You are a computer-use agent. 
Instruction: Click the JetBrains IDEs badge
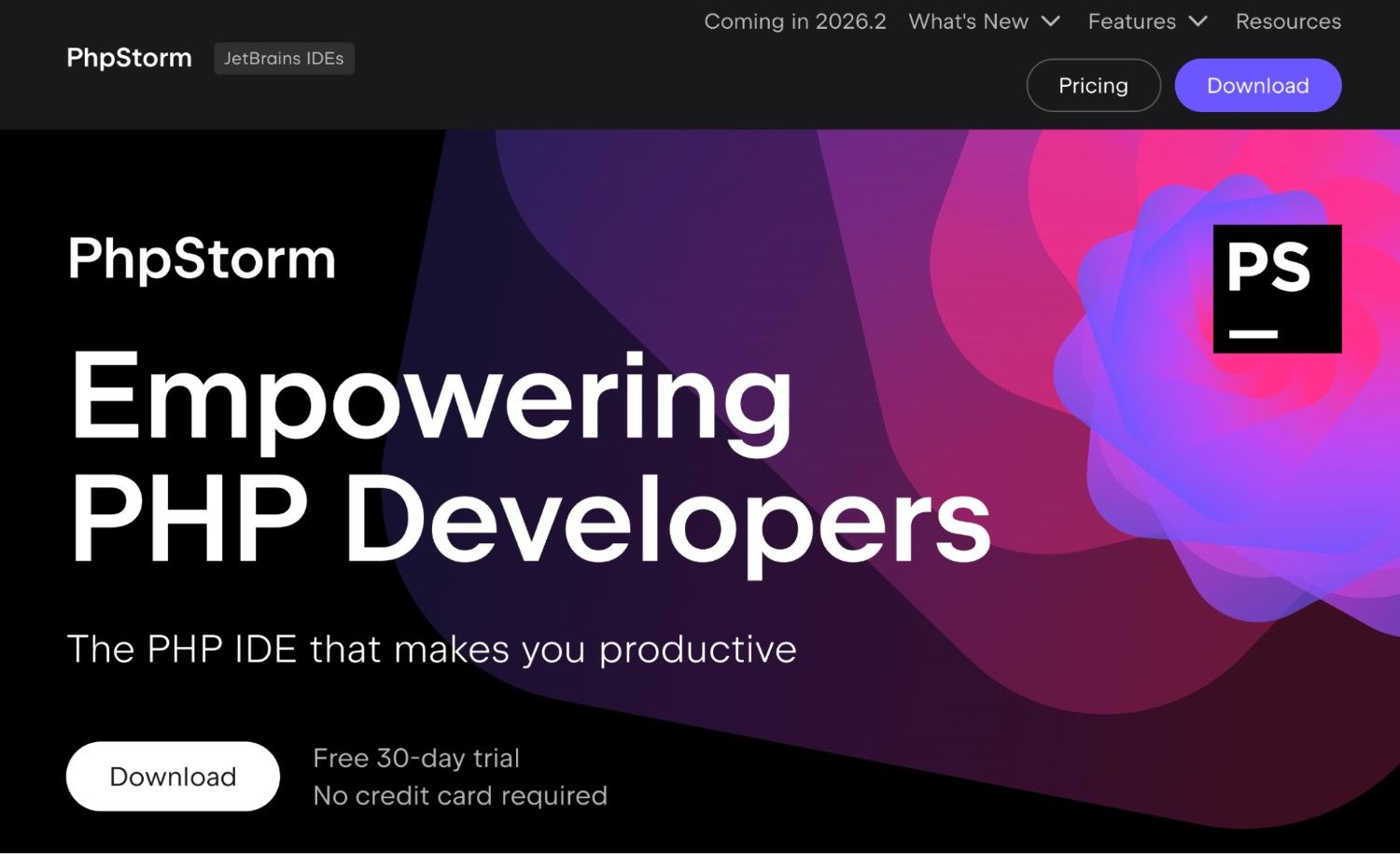coord(284,58)
